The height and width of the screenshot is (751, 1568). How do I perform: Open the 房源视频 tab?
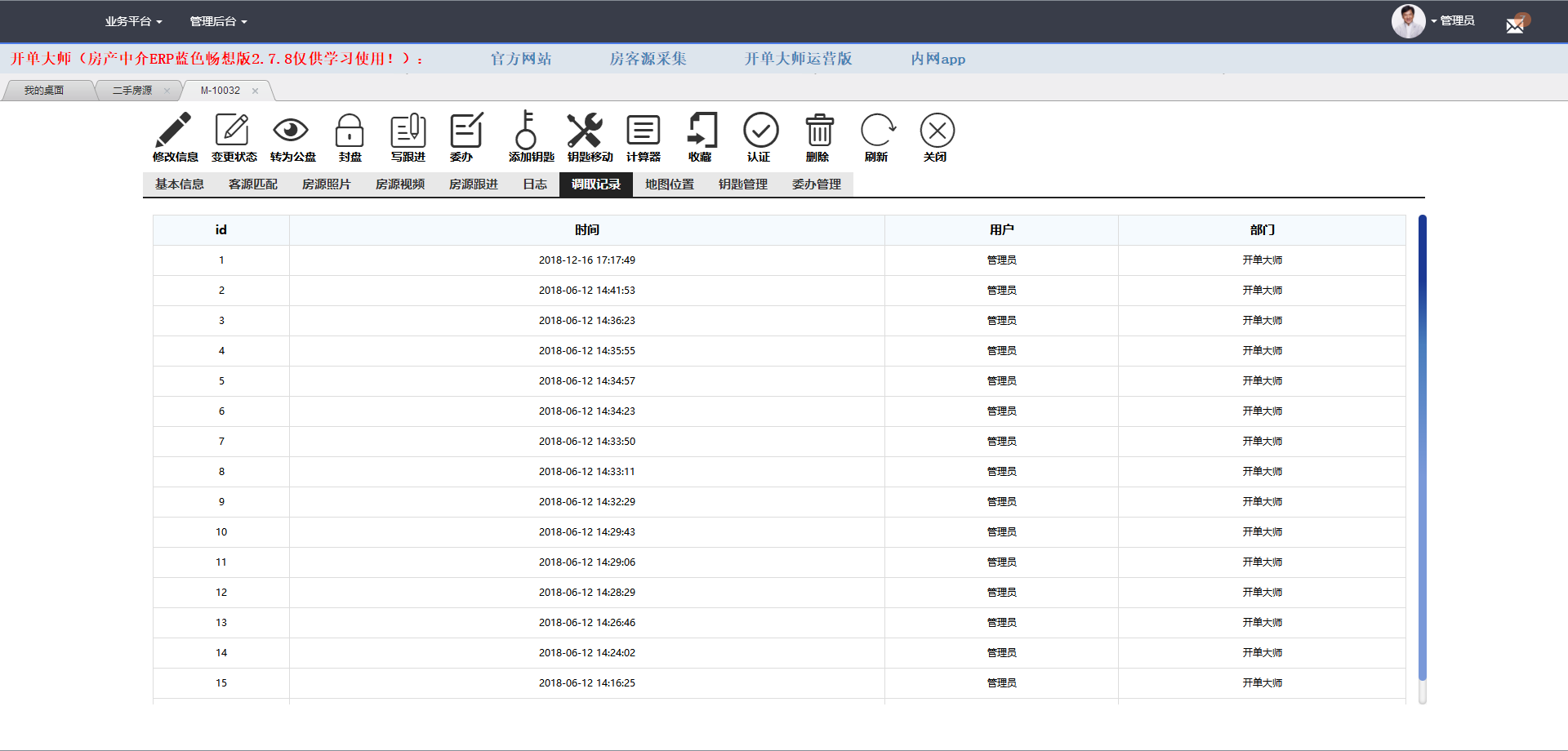(400, 184)
